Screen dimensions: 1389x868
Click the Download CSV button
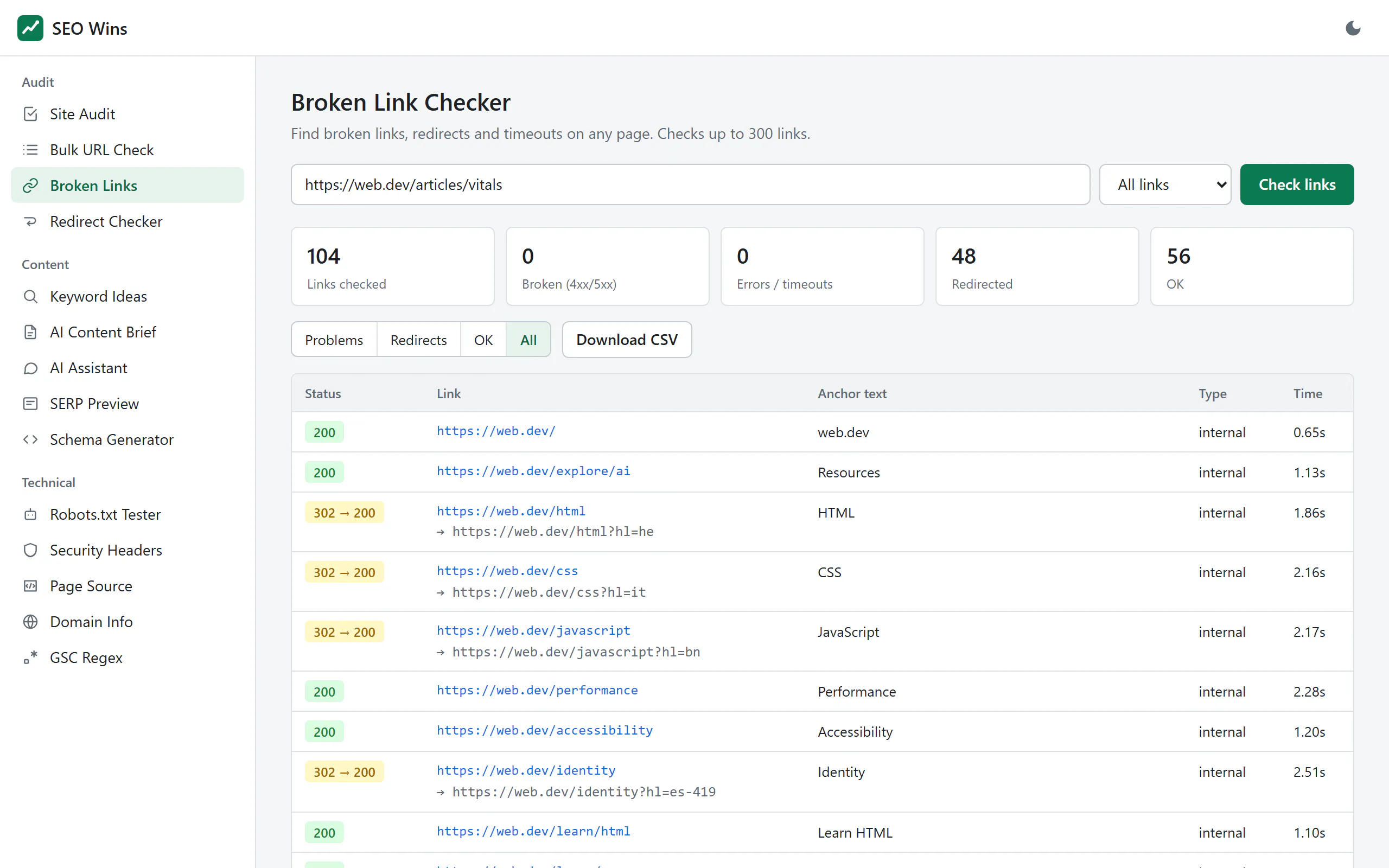(x=627, y=340)
